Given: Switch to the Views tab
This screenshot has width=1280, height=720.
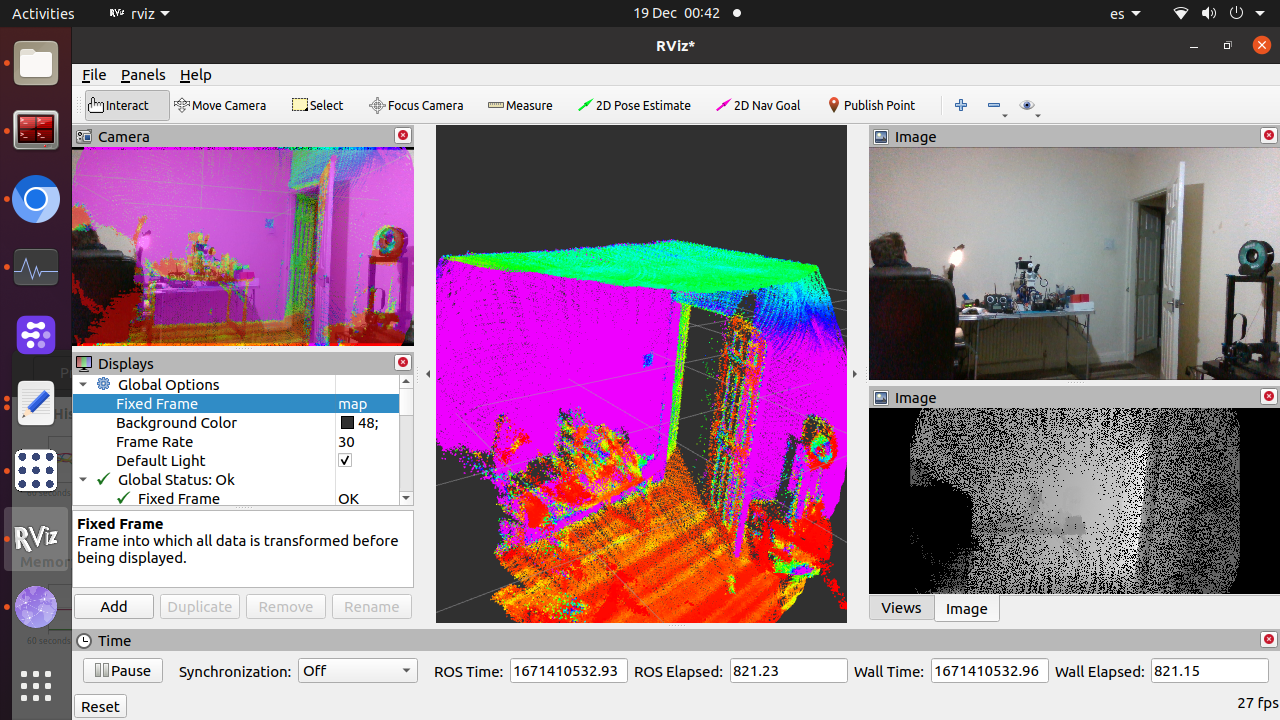Looking at the screenshot, I should click(901, 608).
